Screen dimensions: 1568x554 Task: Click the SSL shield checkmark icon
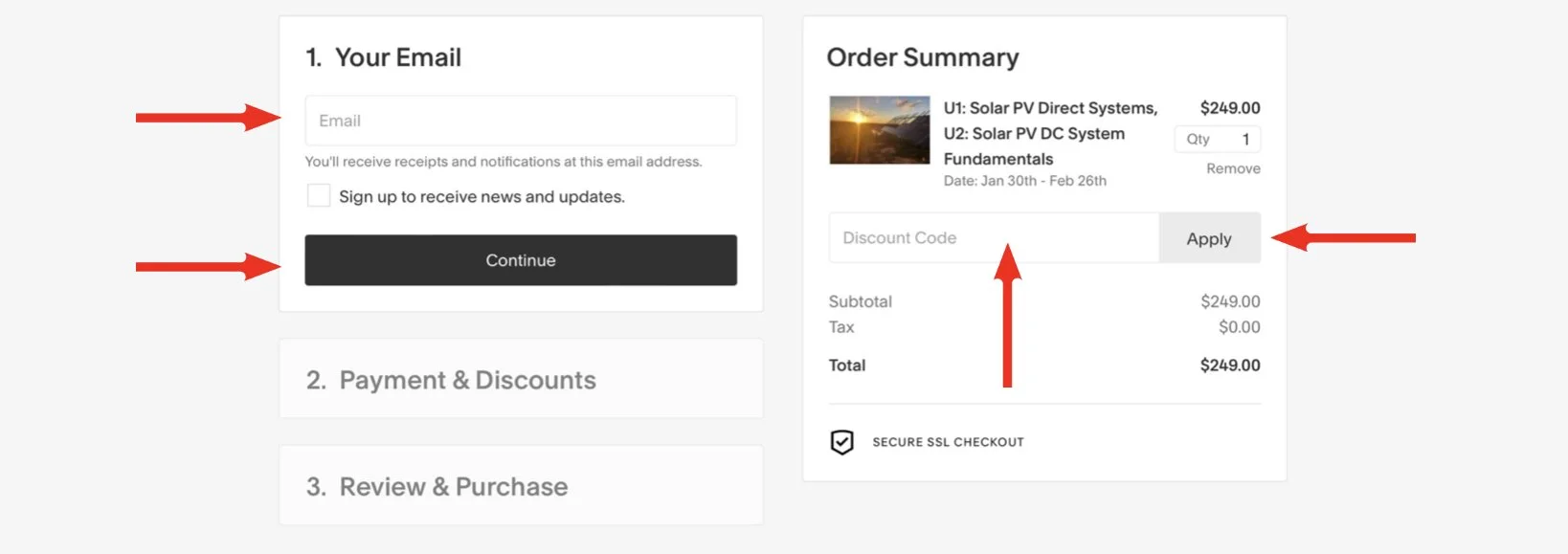(841, 442)
